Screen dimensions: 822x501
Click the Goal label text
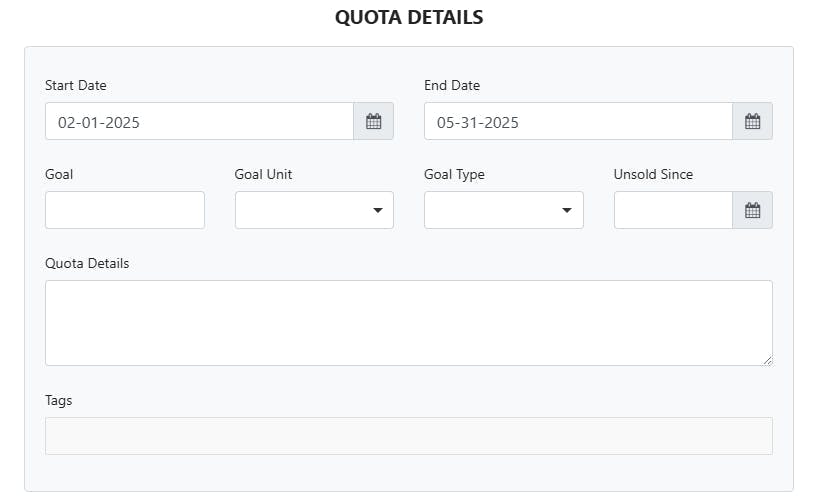click(59, 174)
